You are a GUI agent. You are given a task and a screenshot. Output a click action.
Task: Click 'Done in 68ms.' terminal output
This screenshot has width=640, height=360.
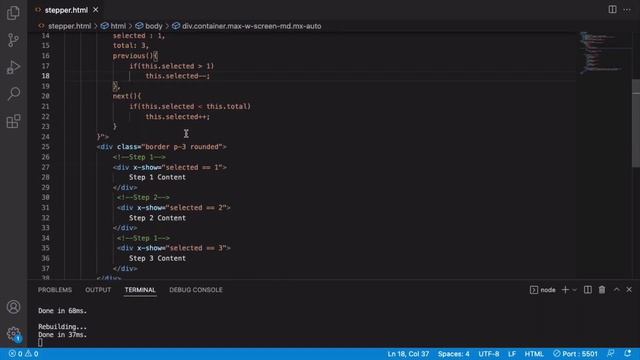[x=62, y=311]
